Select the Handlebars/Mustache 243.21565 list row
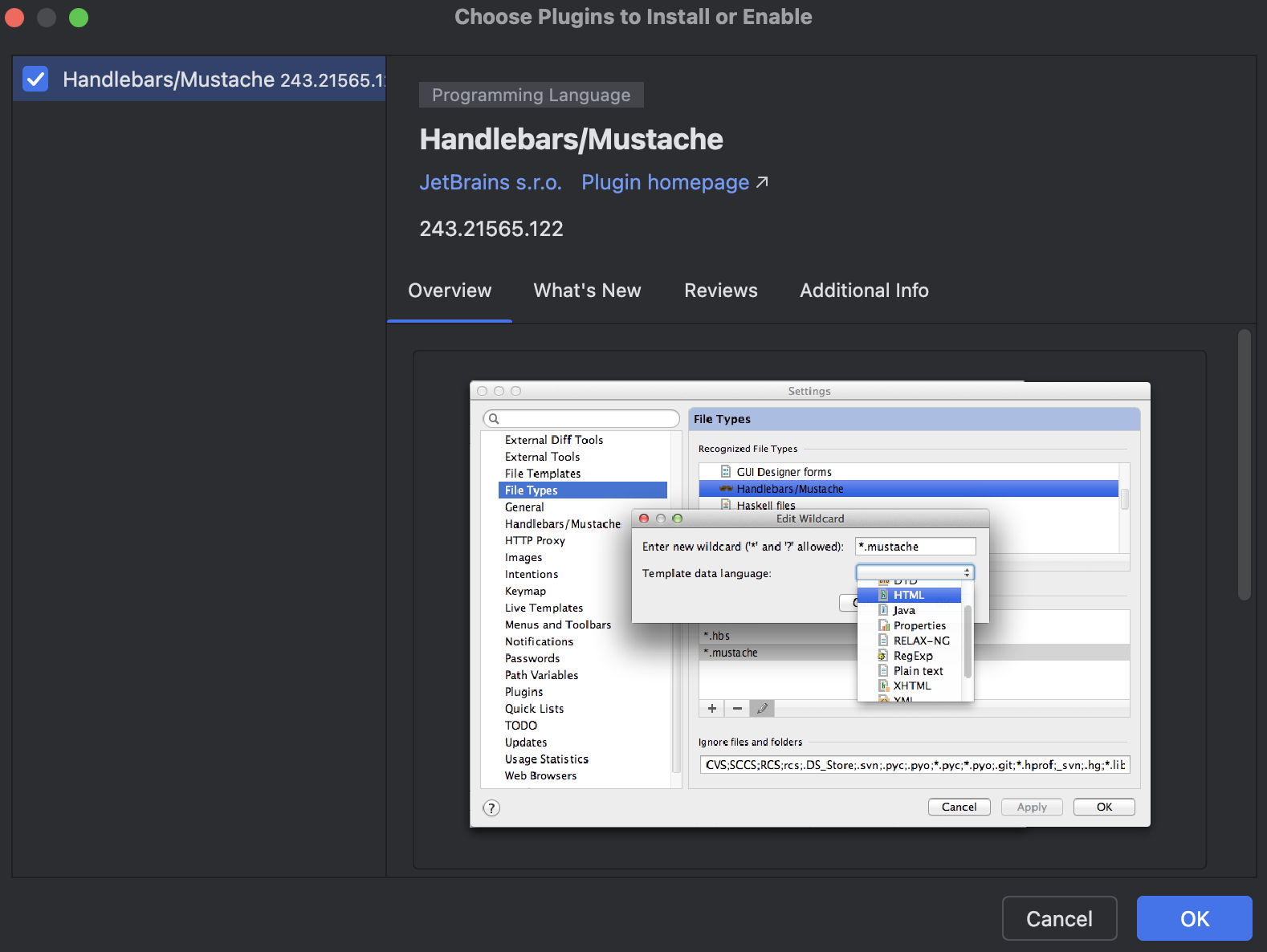This screenshot has height=952, width=1267. [x=199, y=79]
